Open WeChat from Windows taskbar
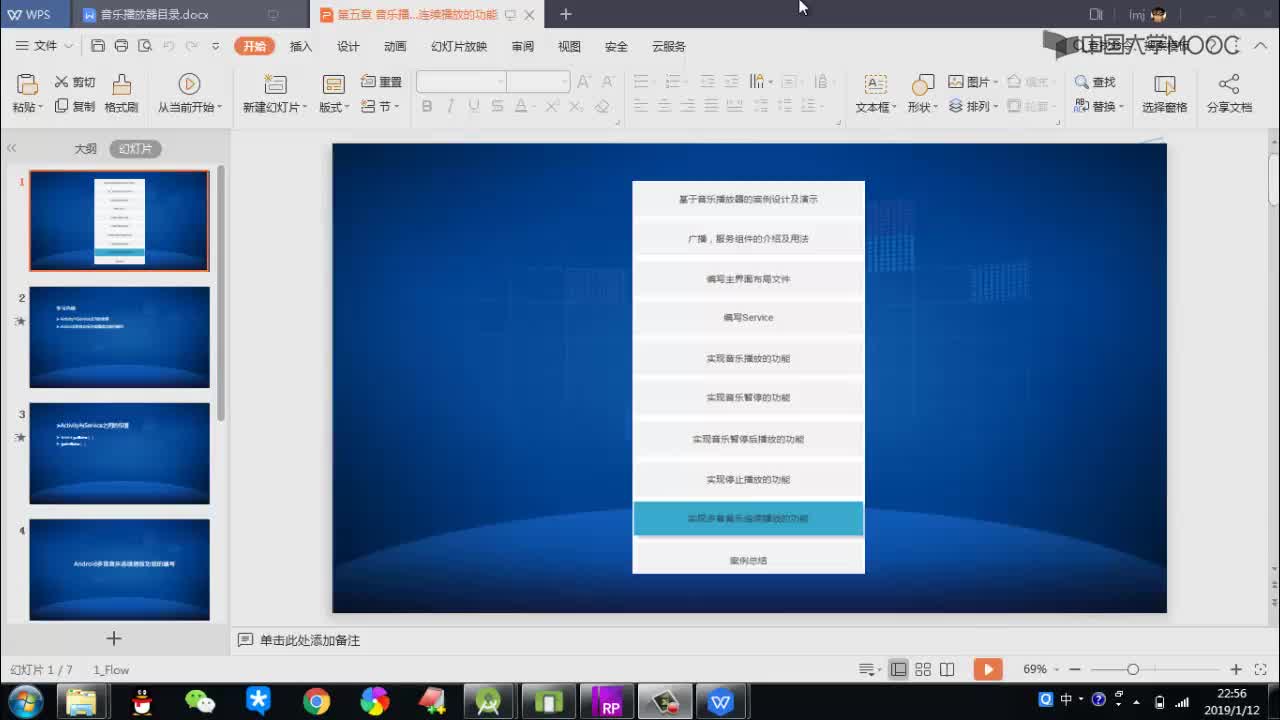This screenshot has width=1280, height=720. (x=200, y=702)
